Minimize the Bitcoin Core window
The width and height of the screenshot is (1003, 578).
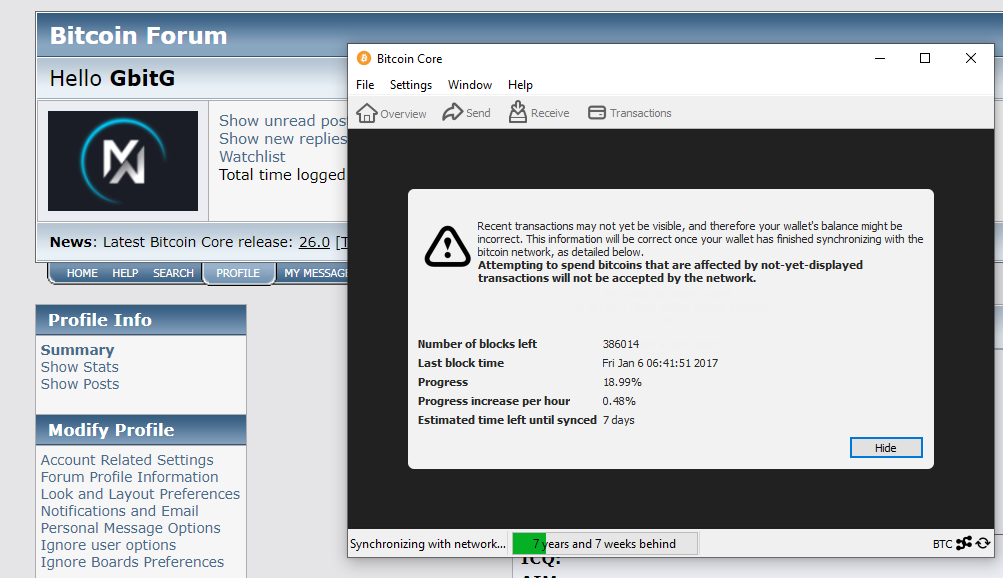pyautogui.click(x=880, y=58)
